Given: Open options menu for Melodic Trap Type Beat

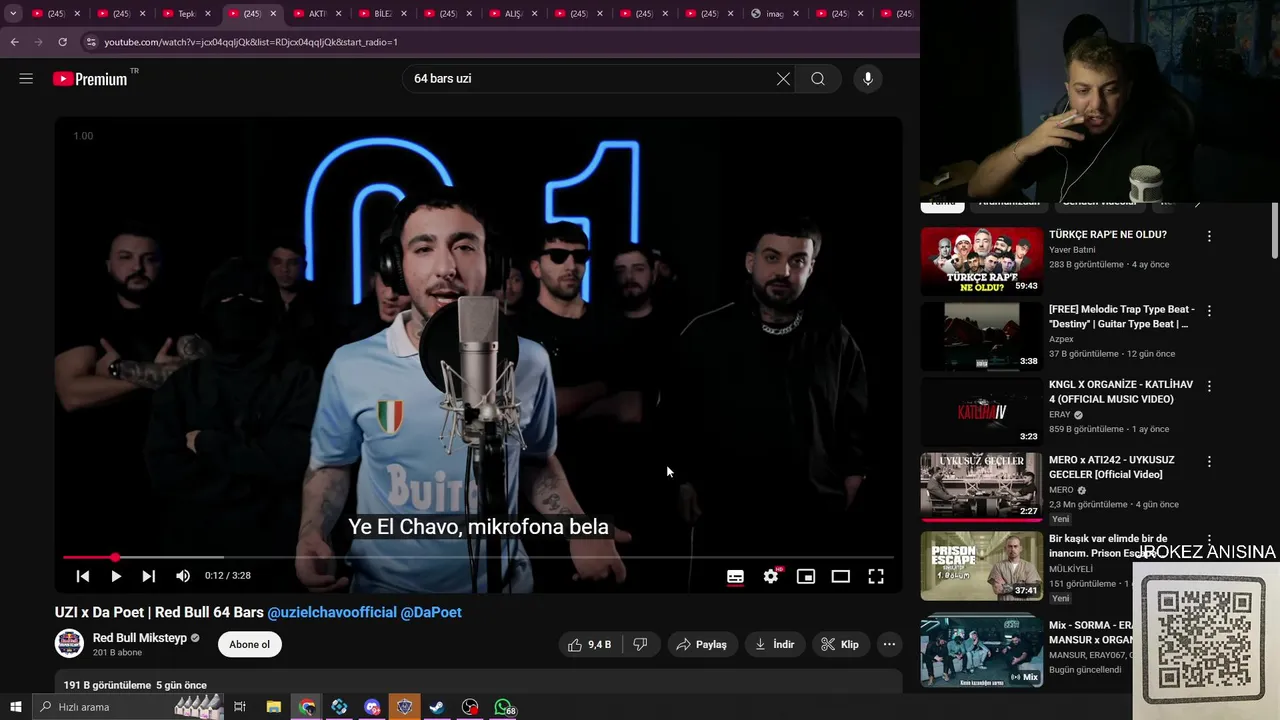Looking at the screenshot, I should tap(1209, 311).
